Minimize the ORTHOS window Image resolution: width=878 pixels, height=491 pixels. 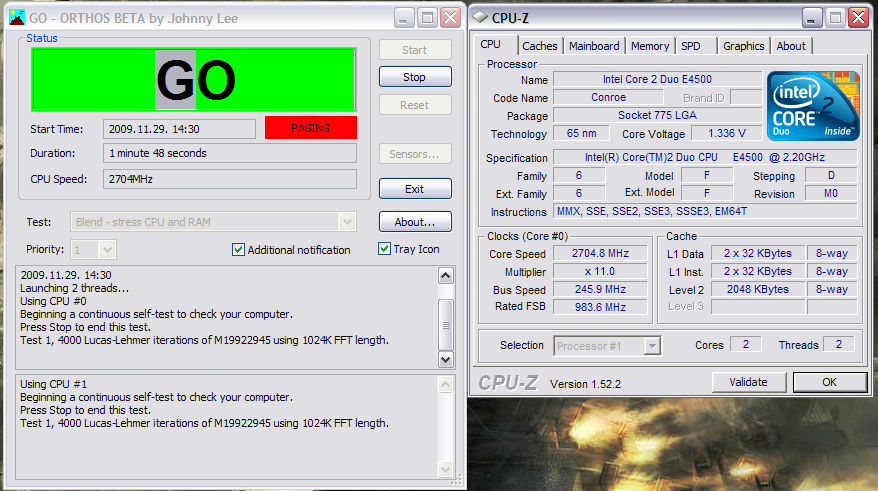pyautogui.click(x=404, y=18)
